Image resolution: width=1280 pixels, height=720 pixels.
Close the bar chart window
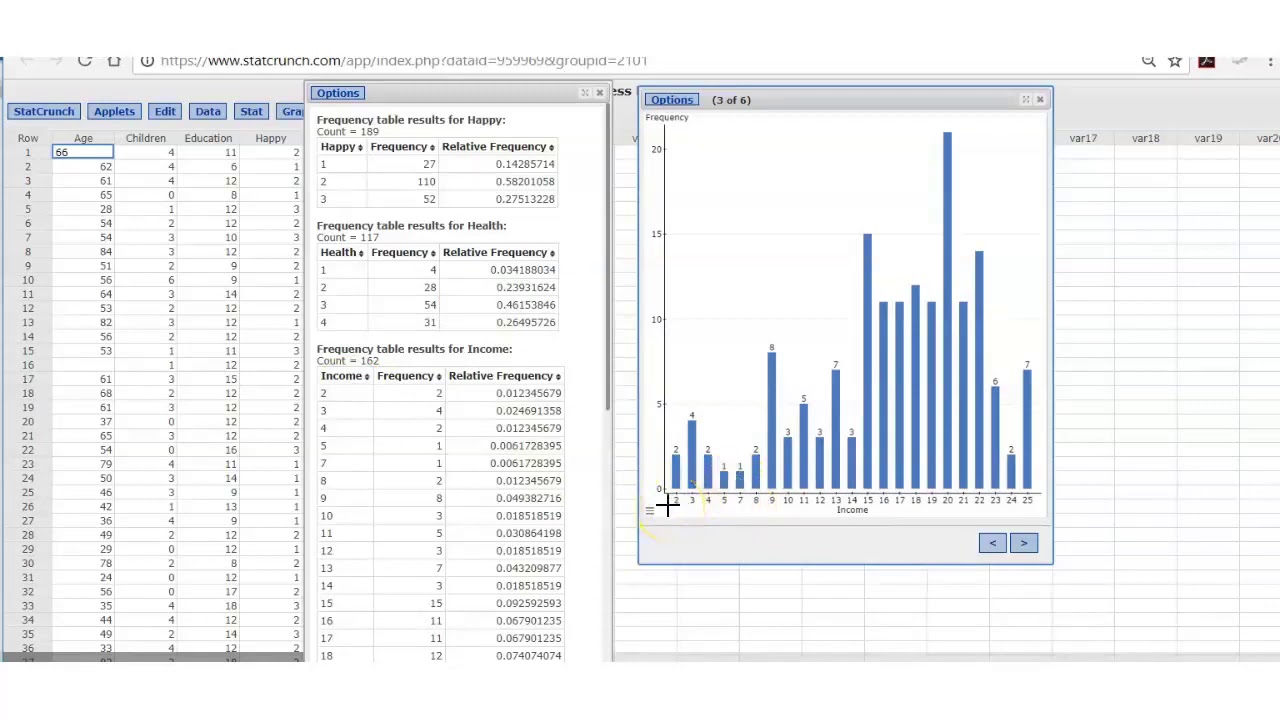tap(1039, 100)
